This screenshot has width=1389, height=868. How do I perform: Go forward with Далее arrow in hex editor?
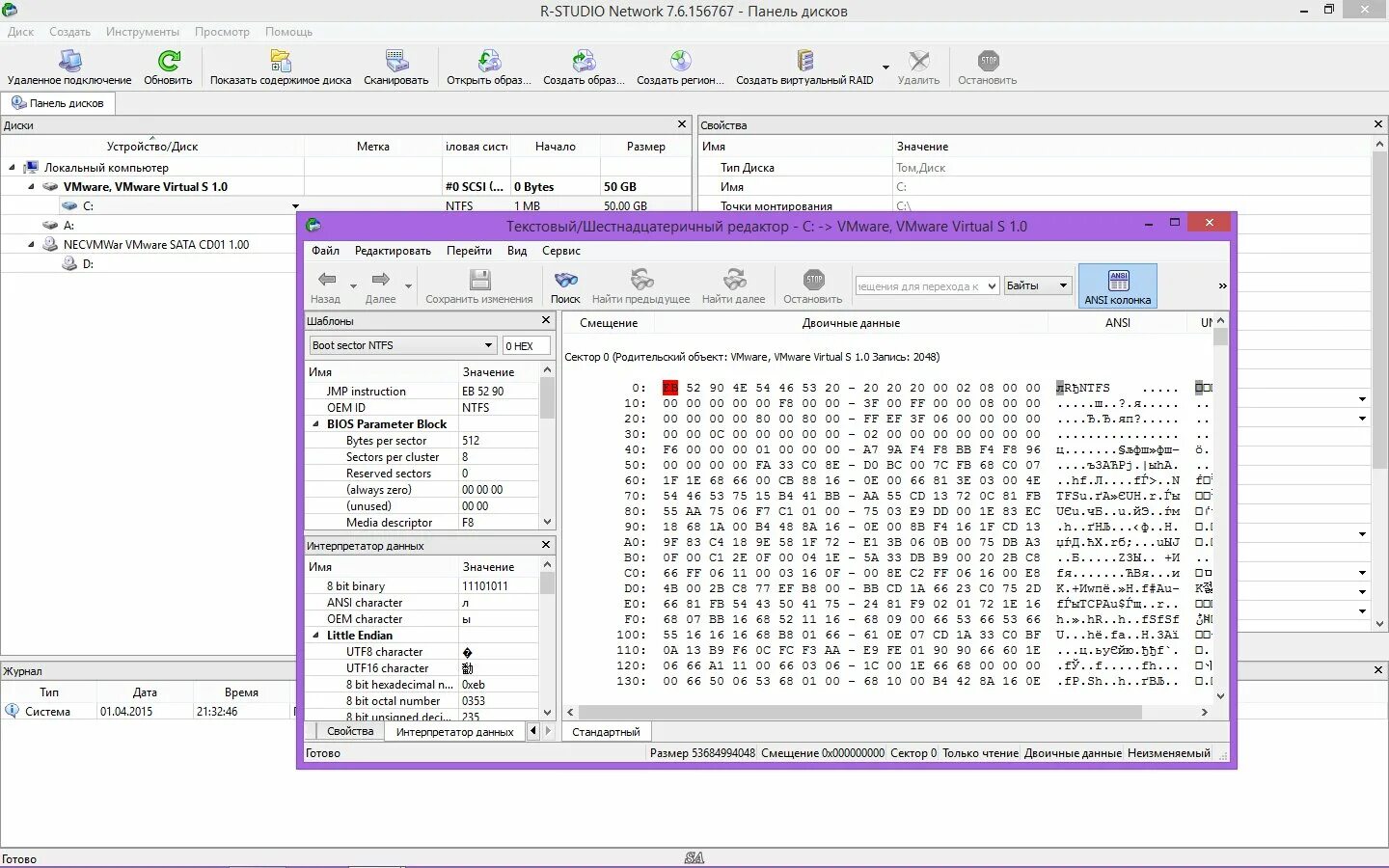pyautogui.click(x=380, y=280)
